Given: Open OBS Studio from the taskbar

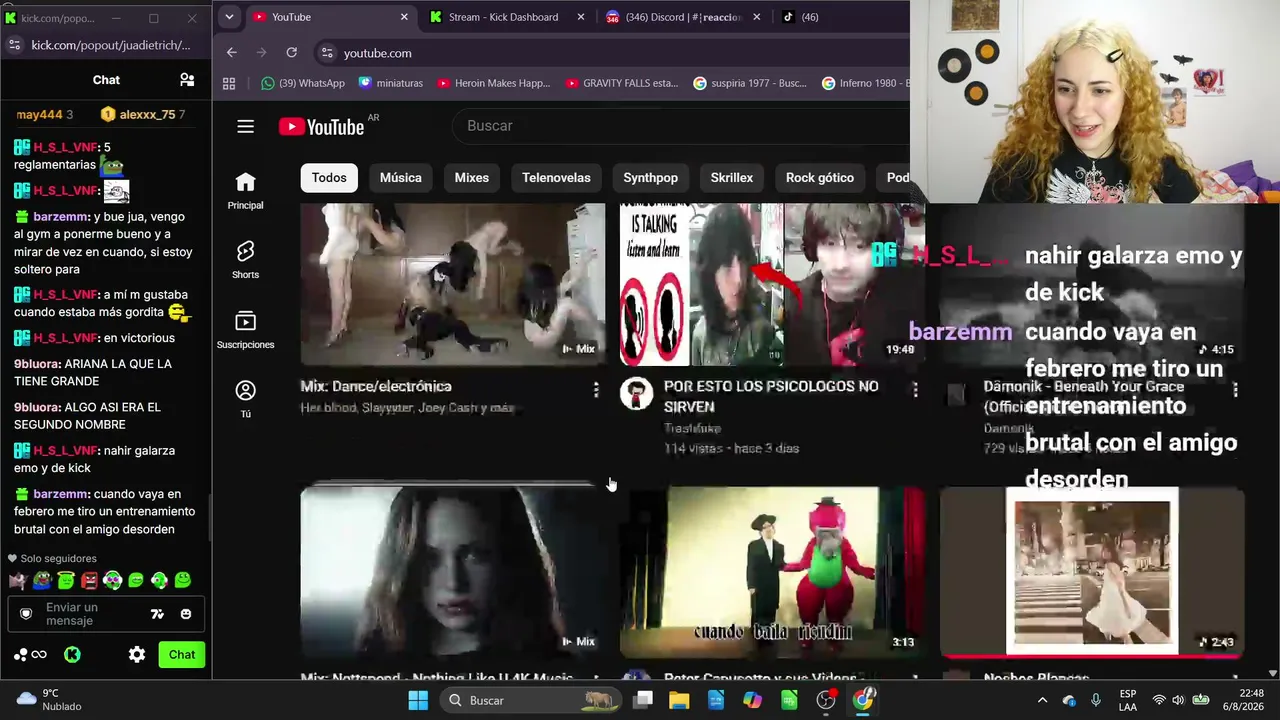Looking at the screenshot, I should coord(826,700).
